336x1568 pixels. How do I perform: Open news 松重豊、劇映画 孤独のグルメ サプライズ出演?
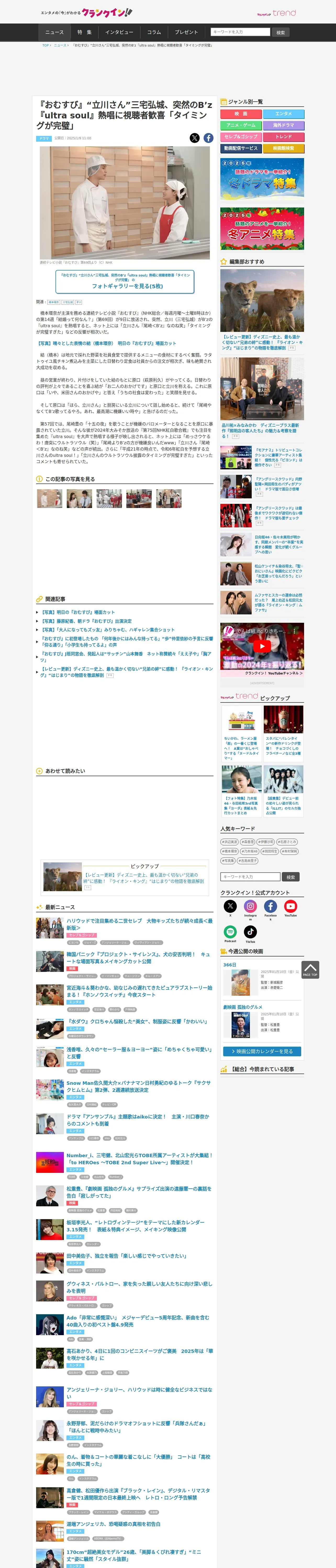pos(139,1192)
